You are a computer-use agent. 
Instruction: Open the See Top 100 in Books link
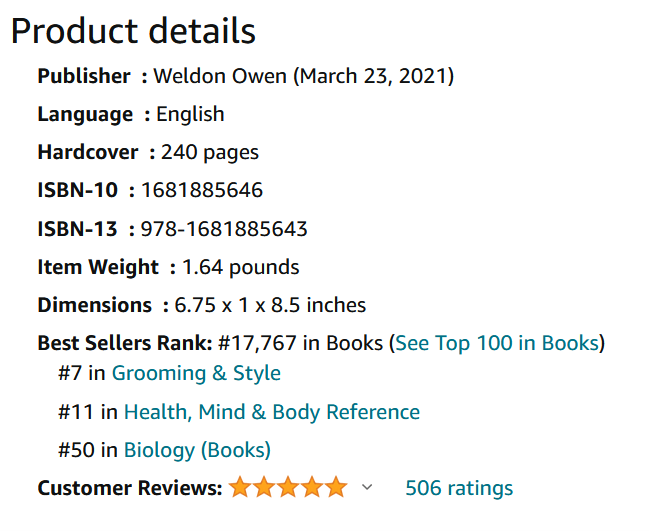coord(497,343)
